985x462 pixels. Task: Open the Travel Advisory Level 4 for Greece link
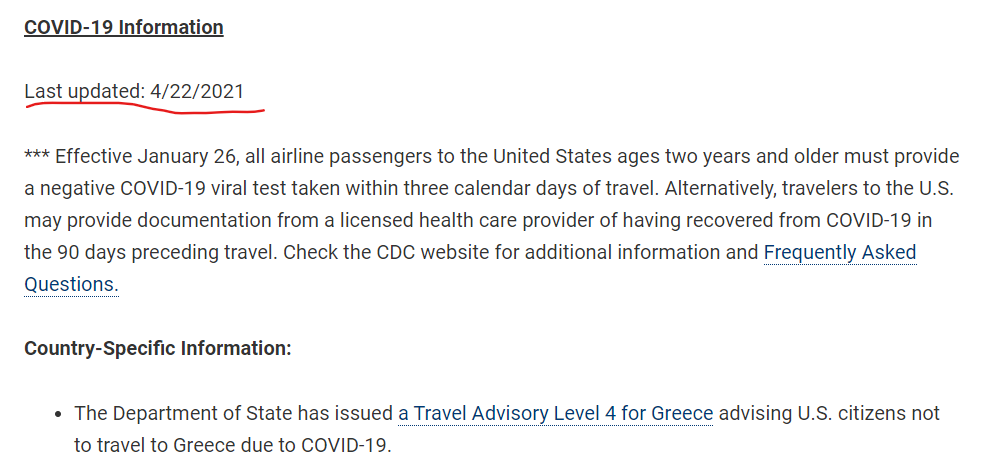[555, 413]
